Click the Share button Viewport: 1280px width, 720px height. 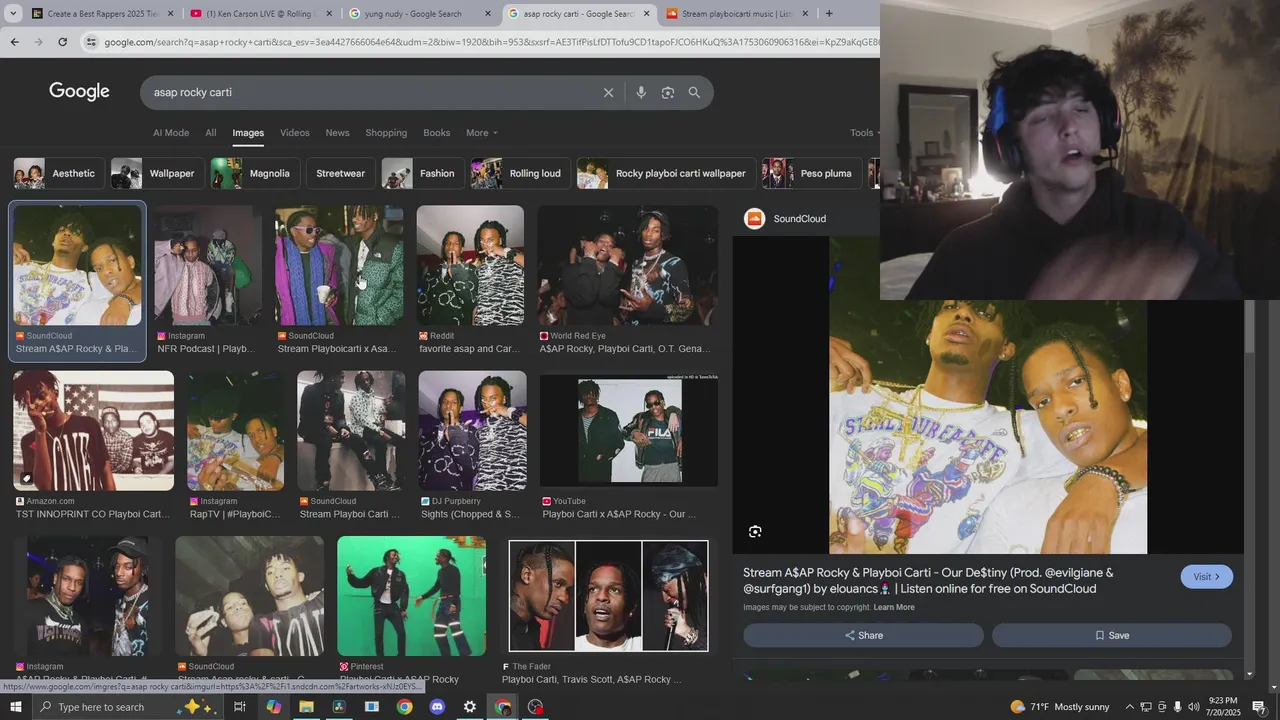[x=864, y=635]
